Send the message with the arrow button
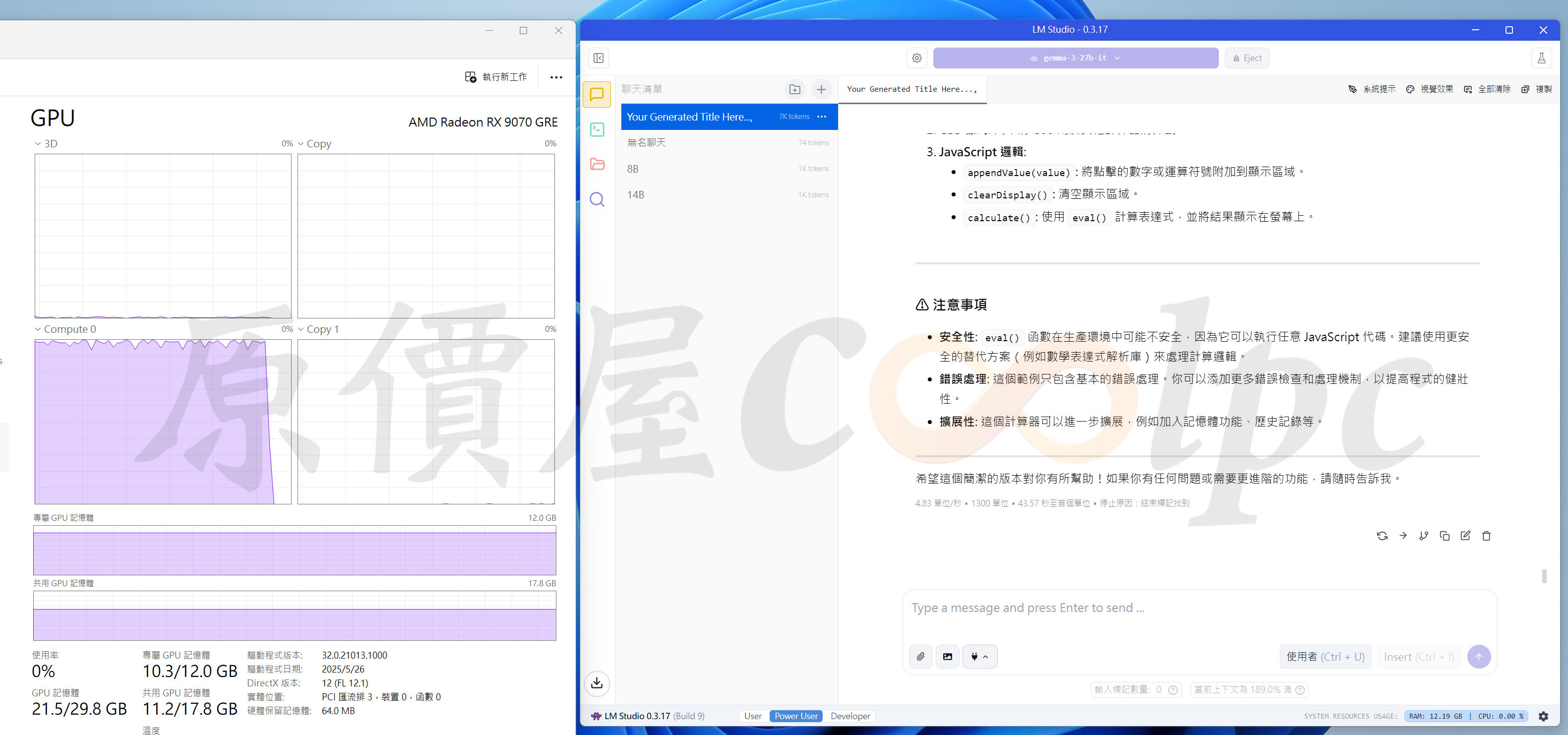Image resolution: width=1568 pixels, height=735 pixels. click(1479, 657)
